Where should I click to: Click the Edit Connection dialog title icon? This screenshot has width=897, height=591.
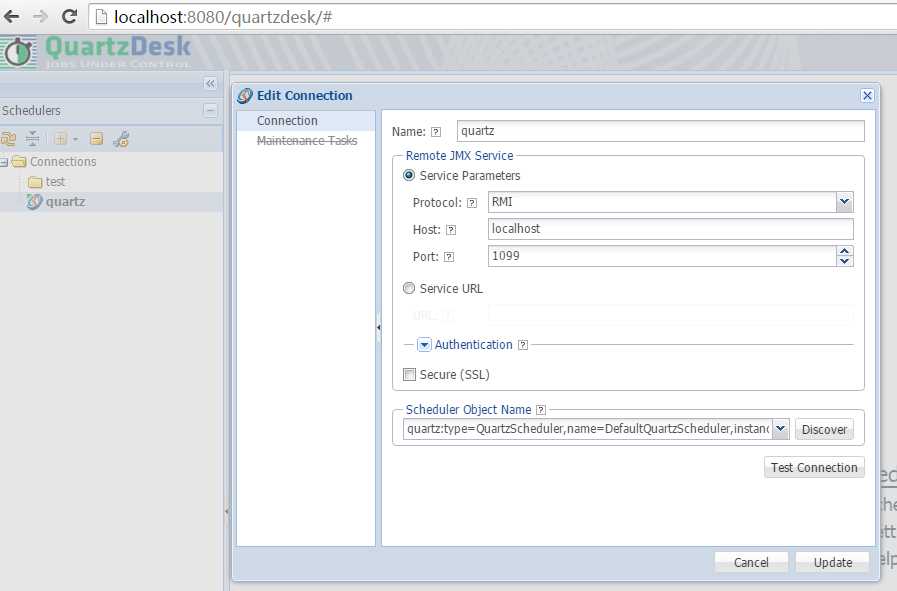pos(245,96)
